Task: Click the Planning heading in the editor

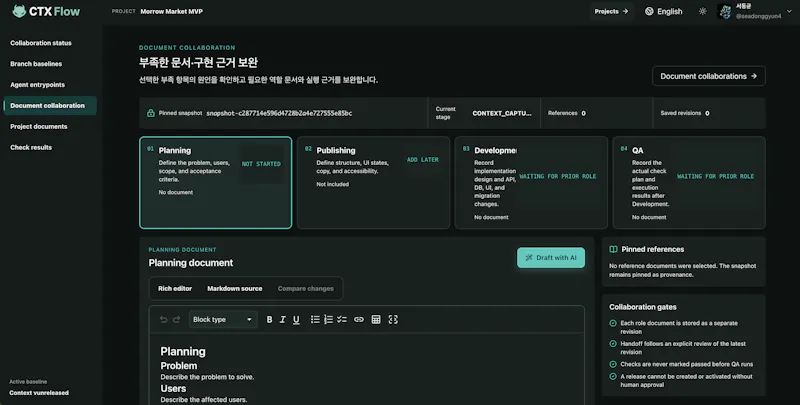Action: coord(183,351)
